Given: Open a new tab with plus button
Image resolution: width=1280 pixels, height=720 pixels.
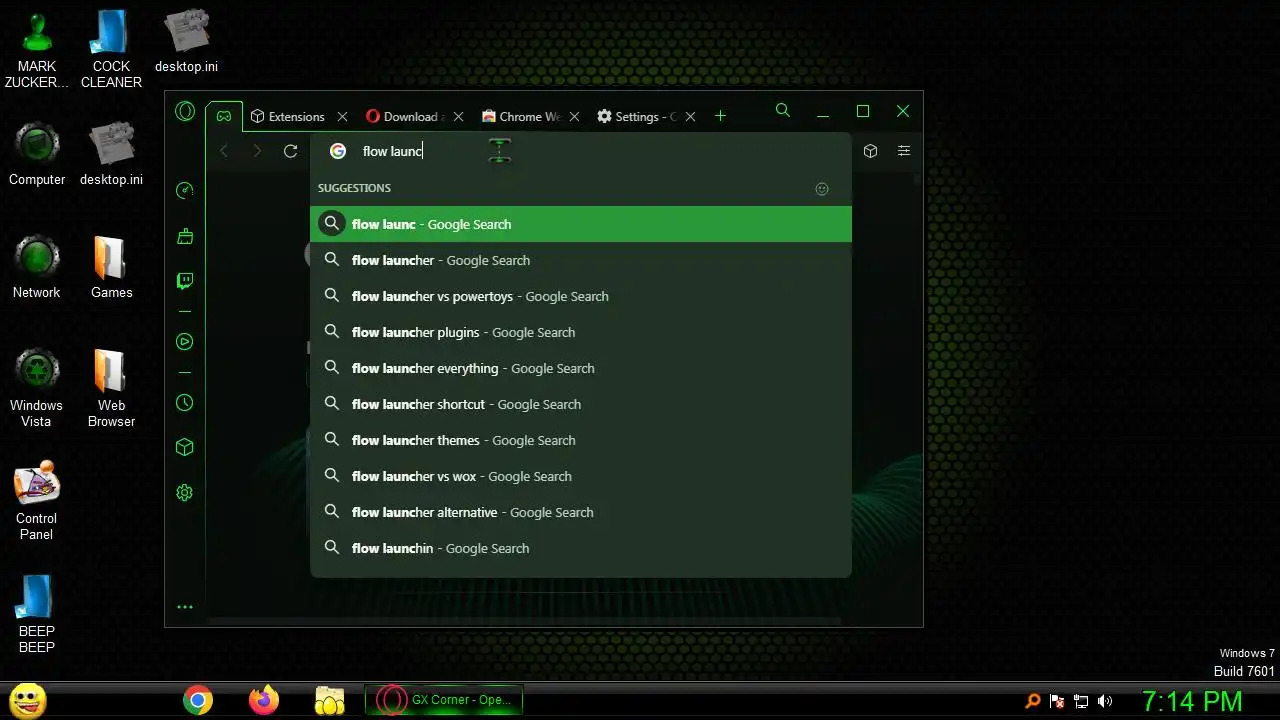Looking at the screenshot, I should [x=720, y=116].
